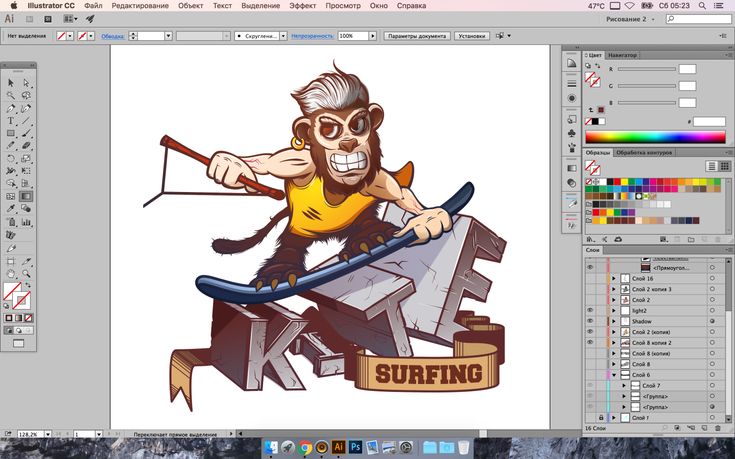Image resolution: width=735 pixels, height=459 pixels.
Task: Open the Symbols panel club icon
Action: point(571,134)
